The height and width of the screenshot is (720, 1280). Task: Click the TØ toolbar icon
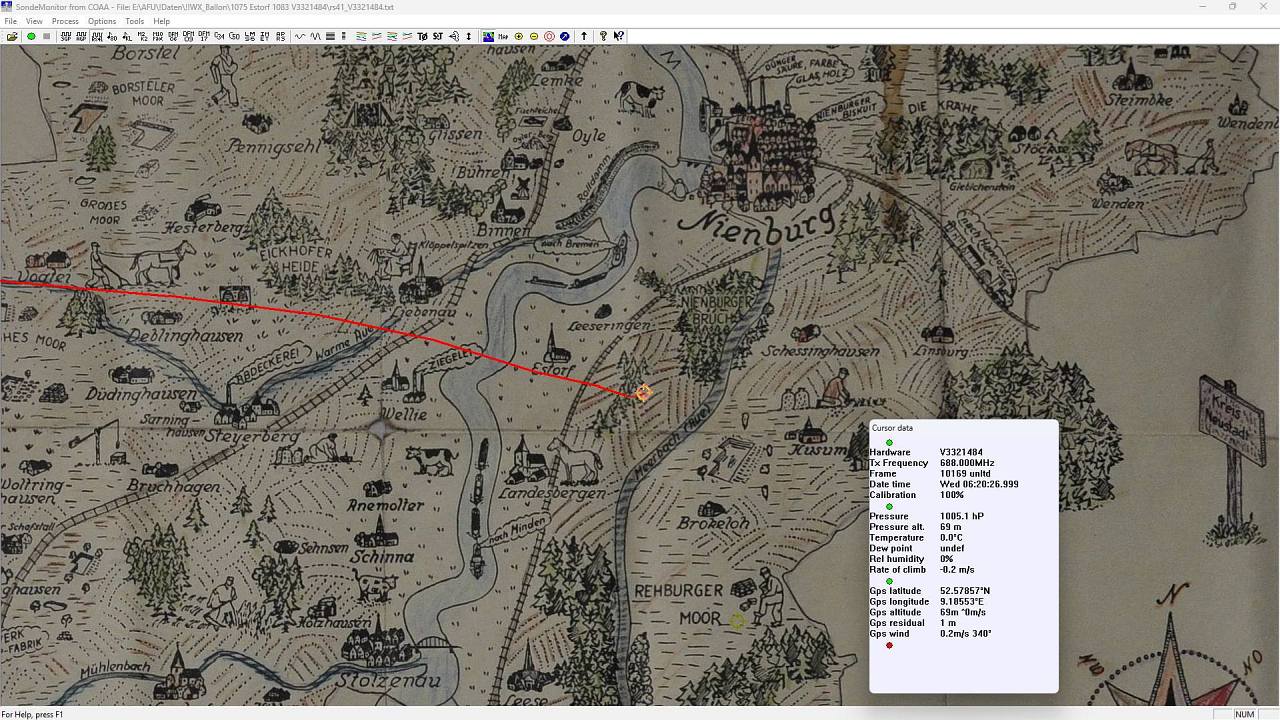[422, 36]
